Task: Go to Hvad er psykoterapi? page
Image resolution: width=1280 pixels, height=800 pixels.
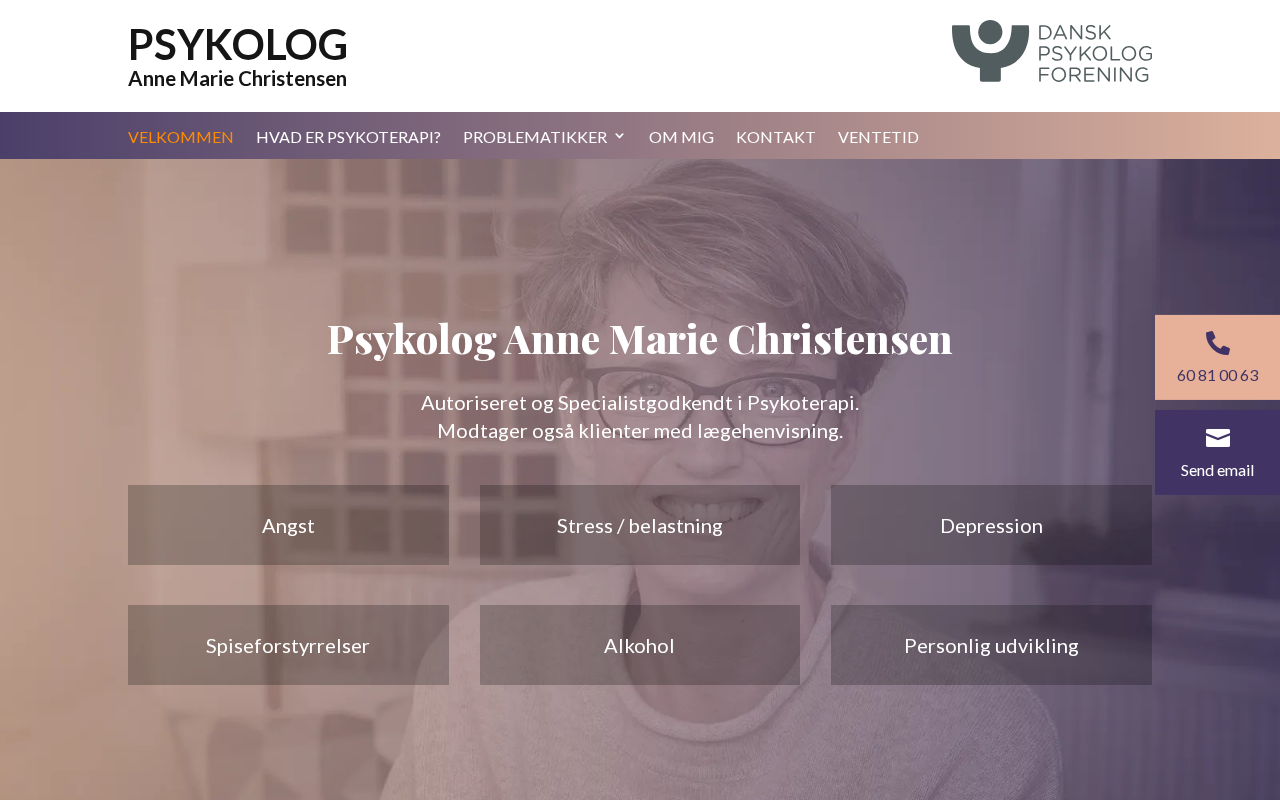Action: tap(348, 137)
